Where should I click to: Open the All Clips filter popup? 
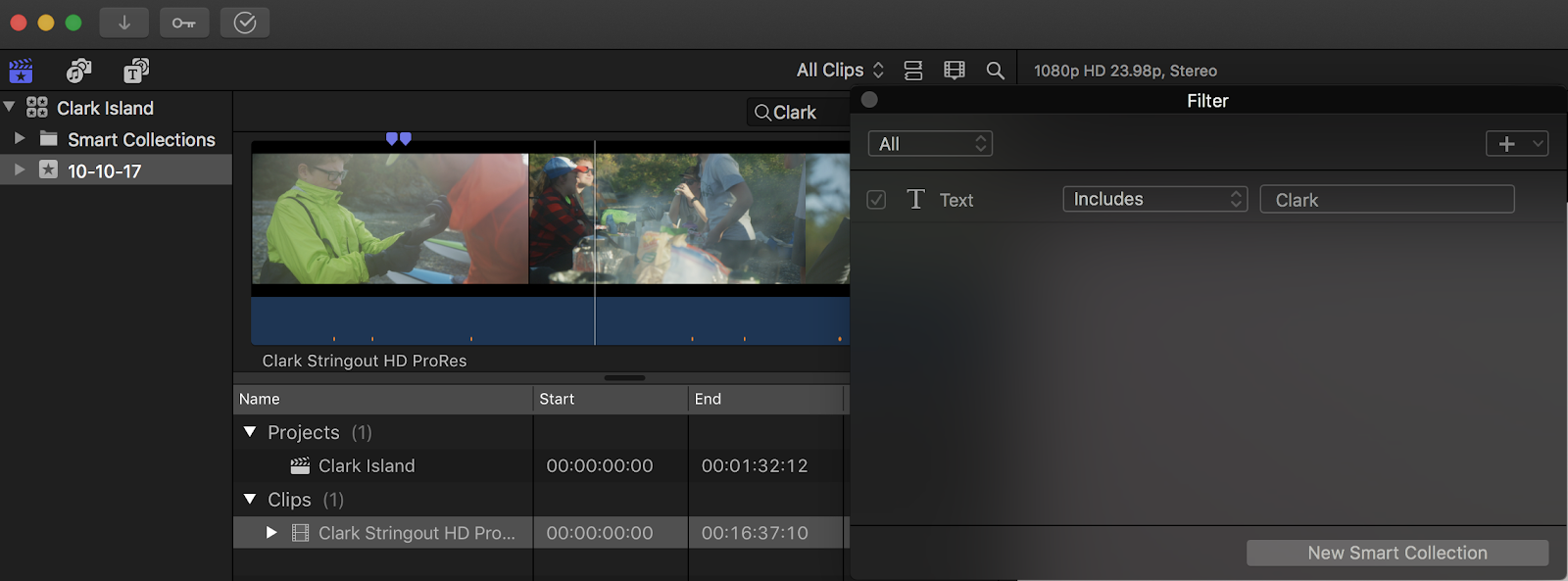(840, 71)
